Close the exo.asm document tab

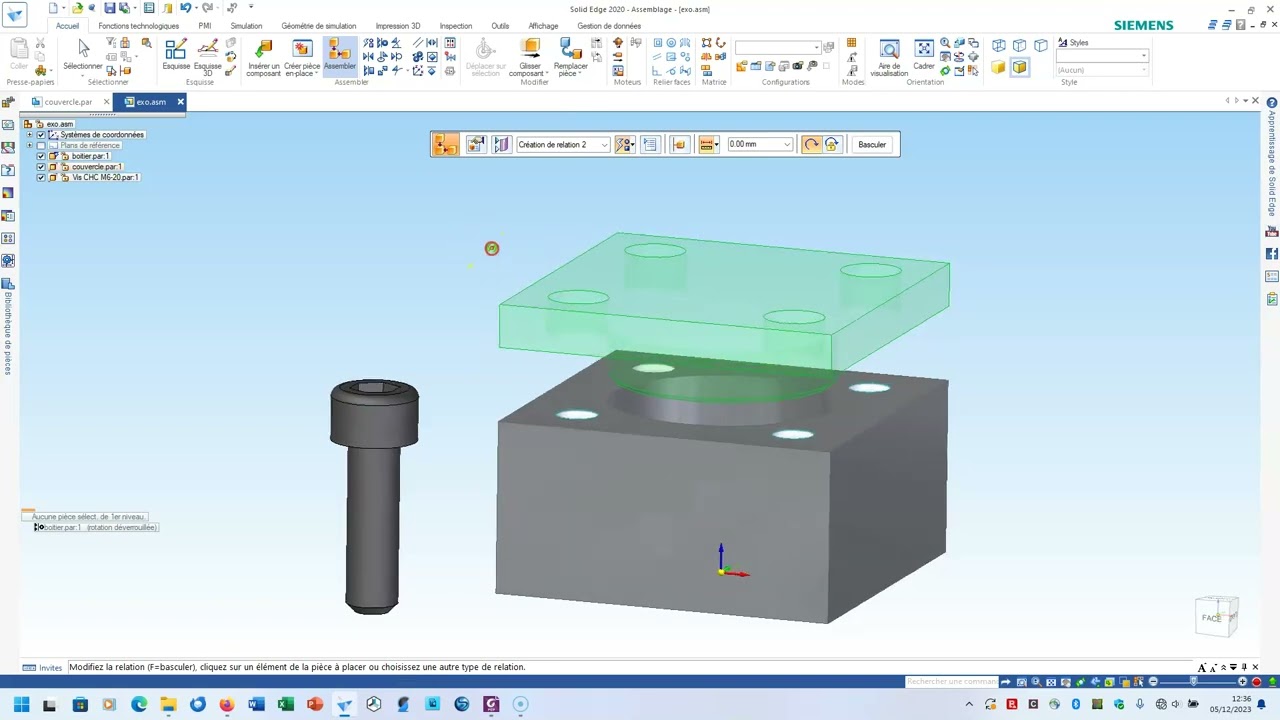180,102
